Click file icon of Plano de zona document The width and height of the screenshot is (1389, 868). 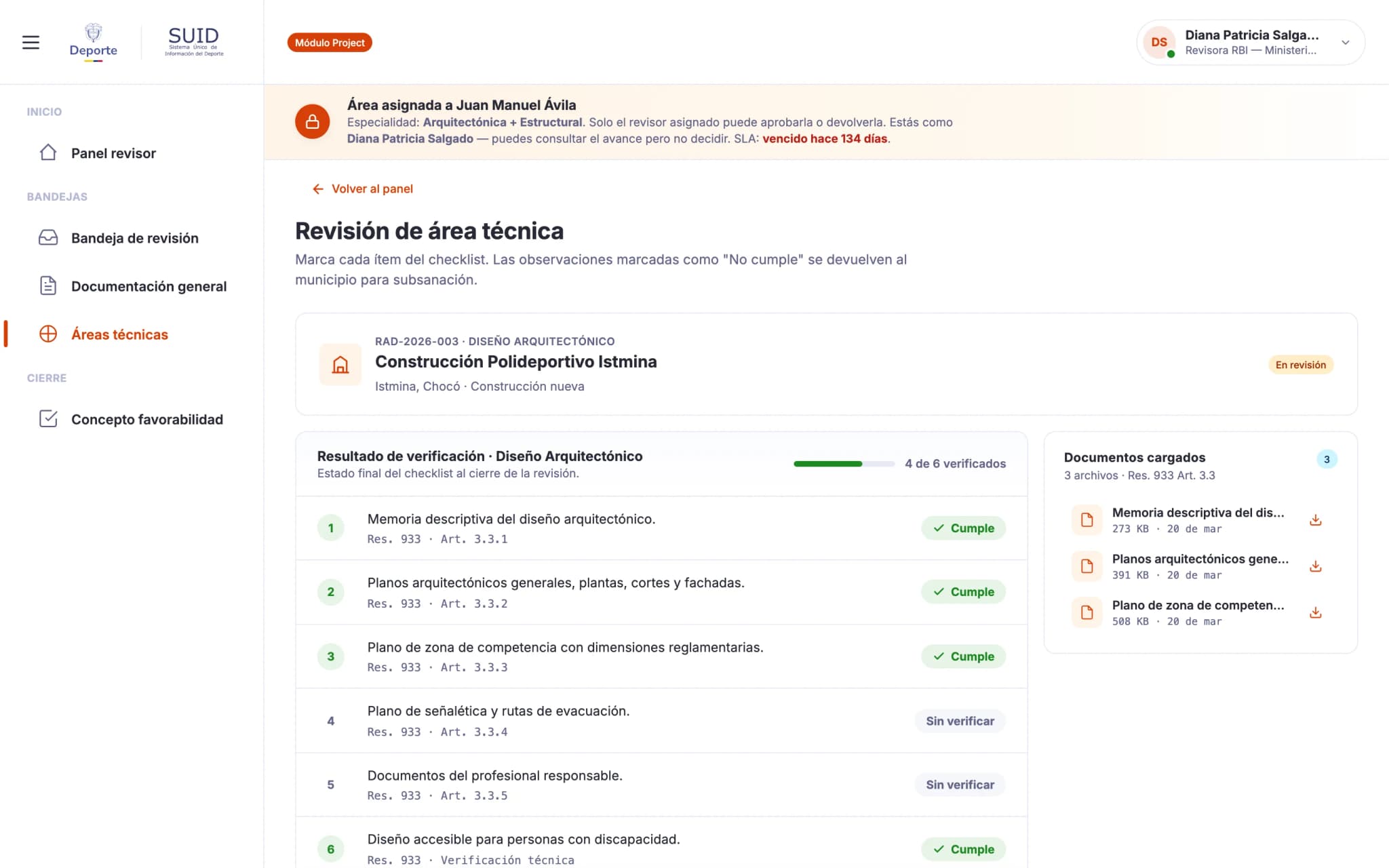pos(1087,612)
